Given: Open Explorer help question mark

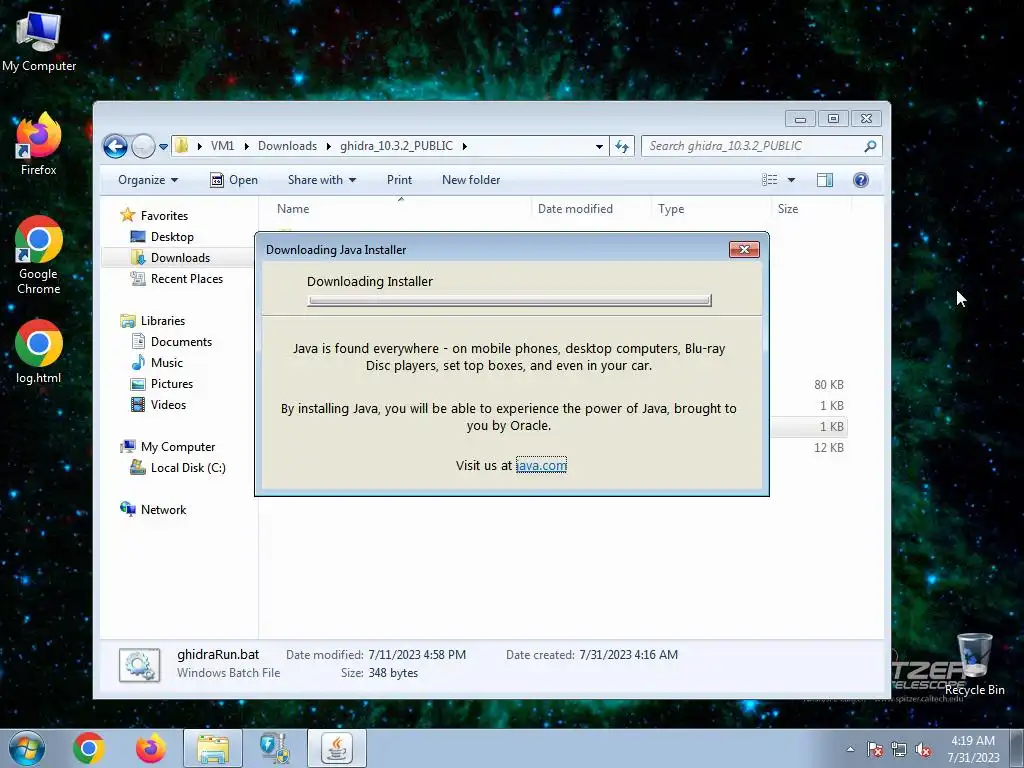Looking at the screenshot, I should pyautogui.click(x=861, y=180).
